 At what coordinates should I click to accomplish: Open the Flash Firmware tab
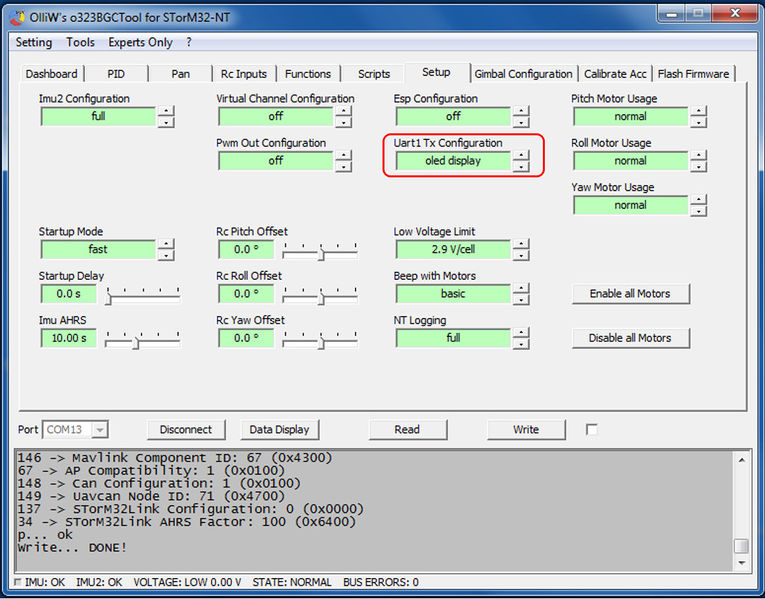pos(694,74)
